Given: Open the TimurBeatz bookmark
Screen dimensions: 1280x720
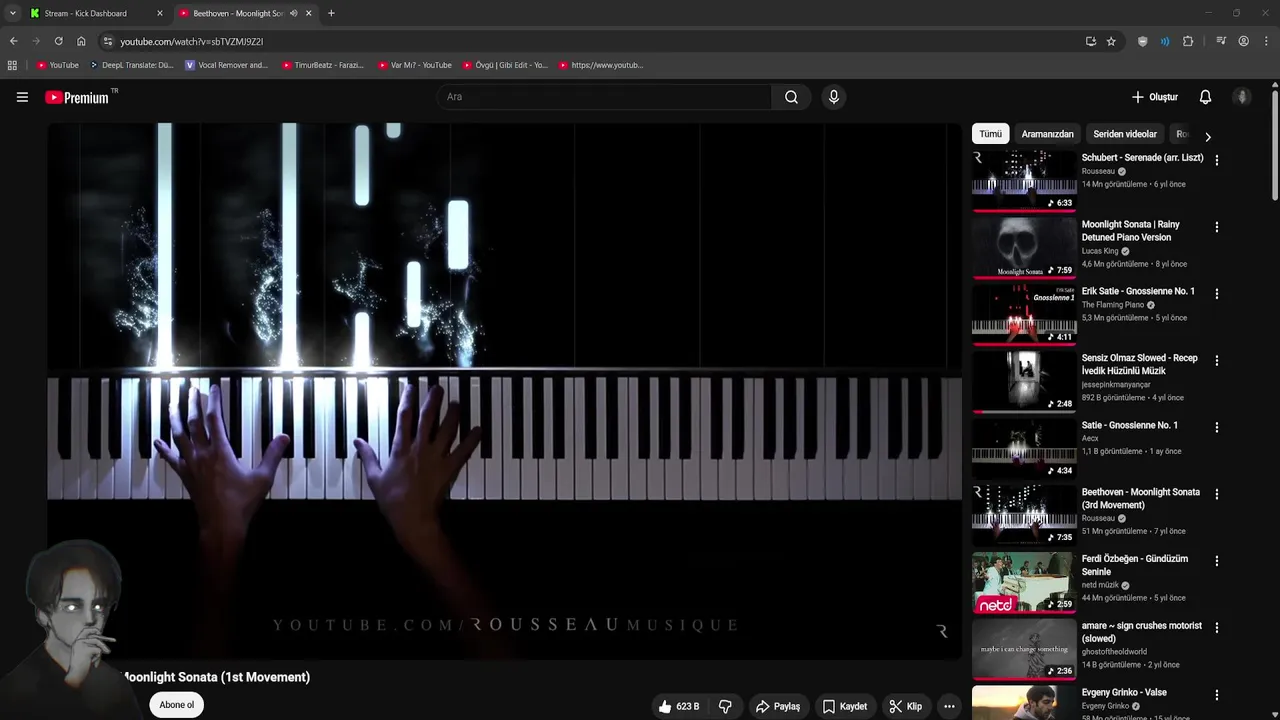Looking at the screenshot, I should point(323,65).
